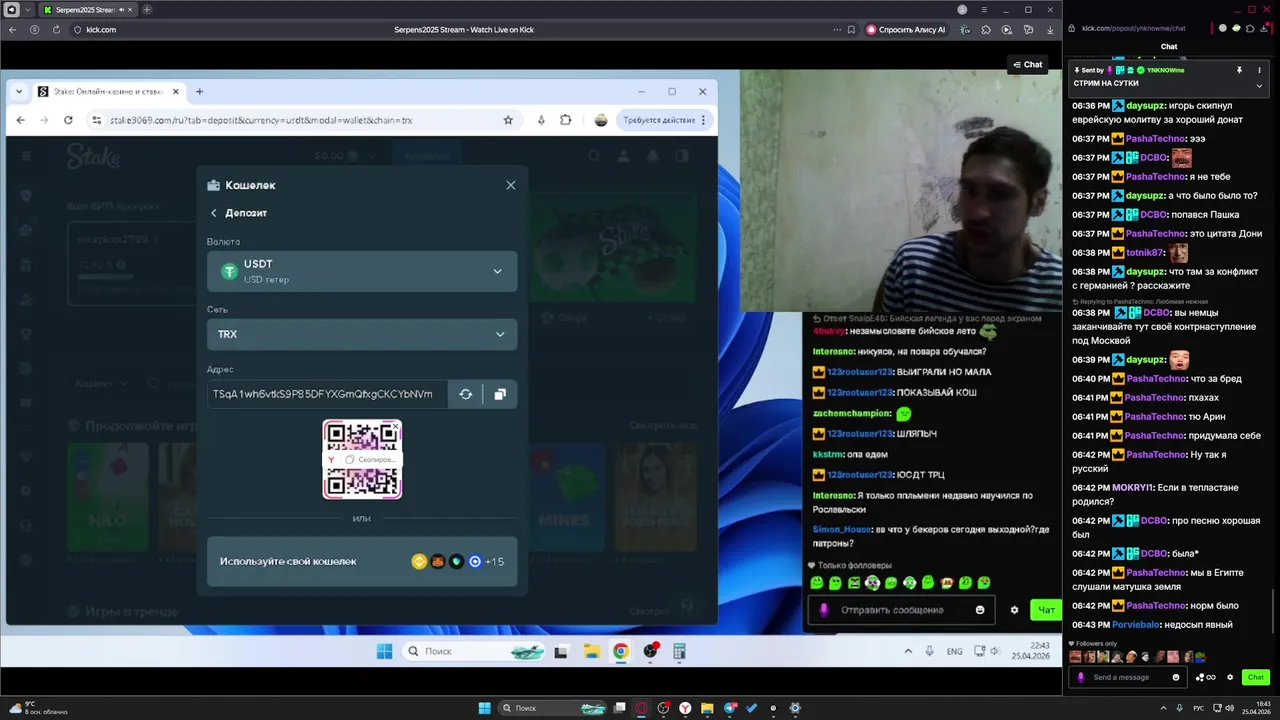Click username PashaTechno at 06:42 Ну так я русский
Image resolution: width=1280 pixels, height=720 pixels.
(x=1155, y=455)
